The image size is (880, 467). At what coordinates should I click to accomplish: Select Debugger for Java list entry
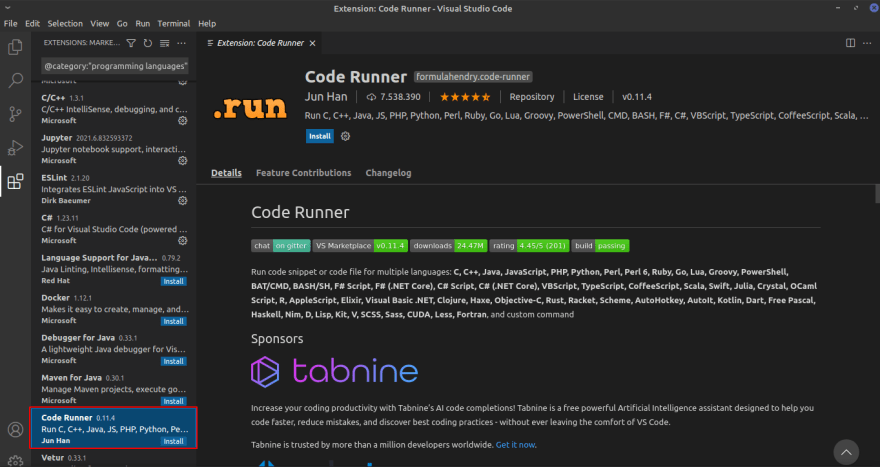[114, 349]
